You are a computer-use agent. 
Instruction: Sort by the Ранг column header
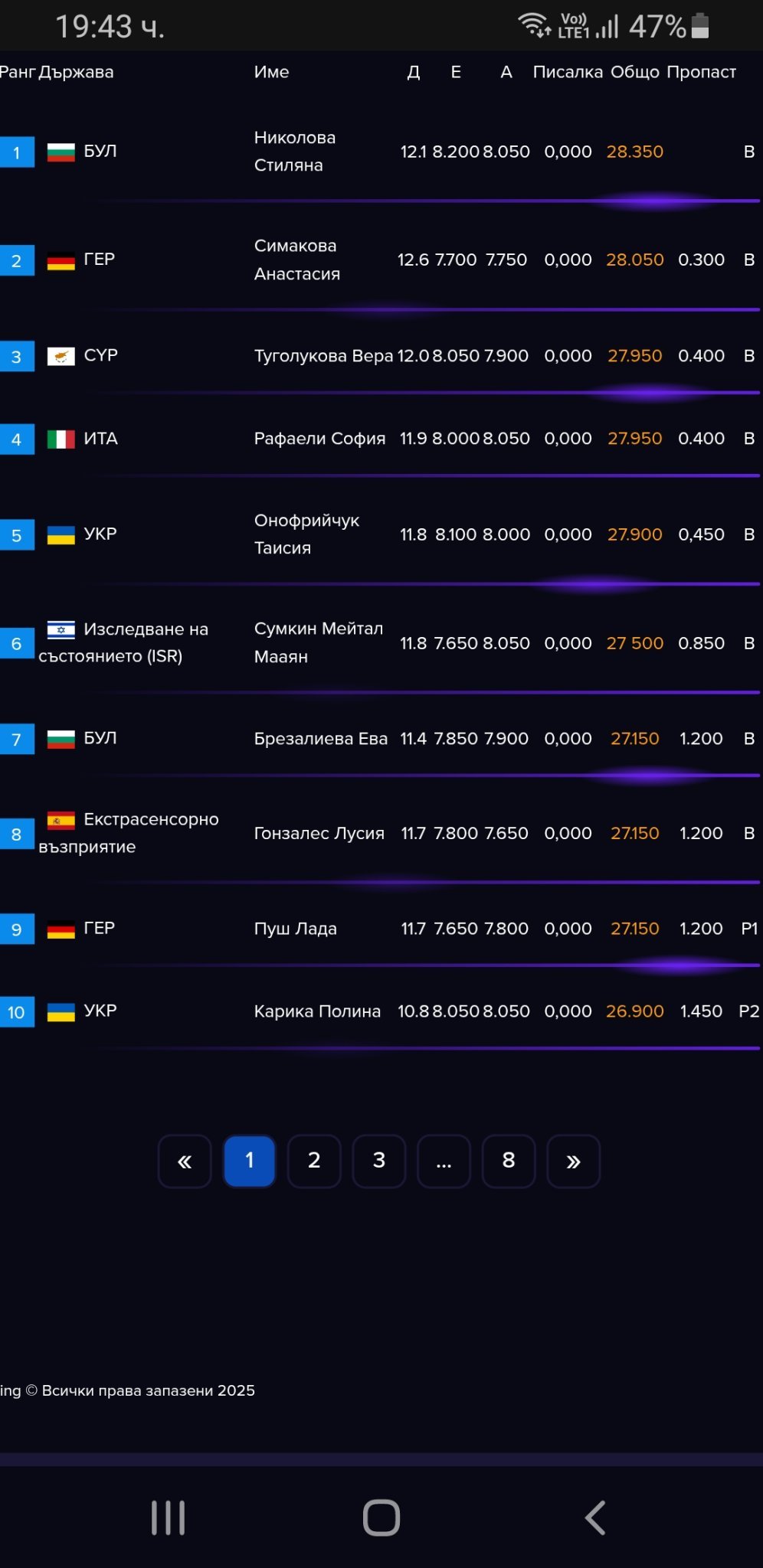point(17,72)
